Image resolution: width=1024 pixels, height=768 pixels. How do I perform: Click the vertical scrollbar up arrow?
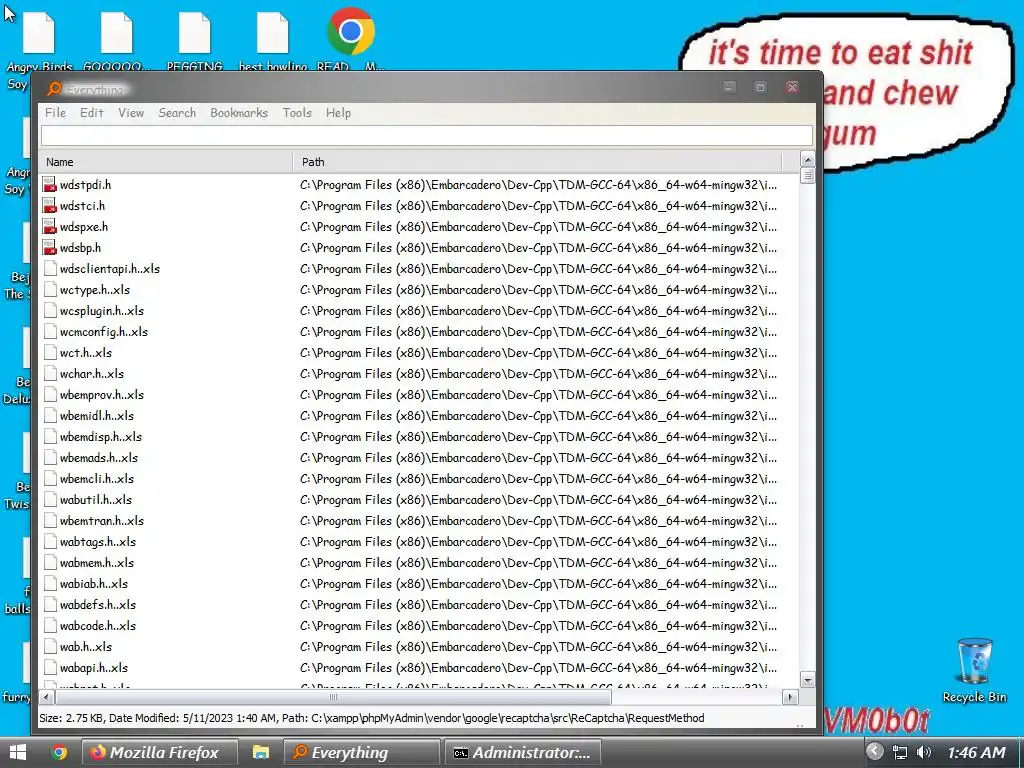(808, 159)
